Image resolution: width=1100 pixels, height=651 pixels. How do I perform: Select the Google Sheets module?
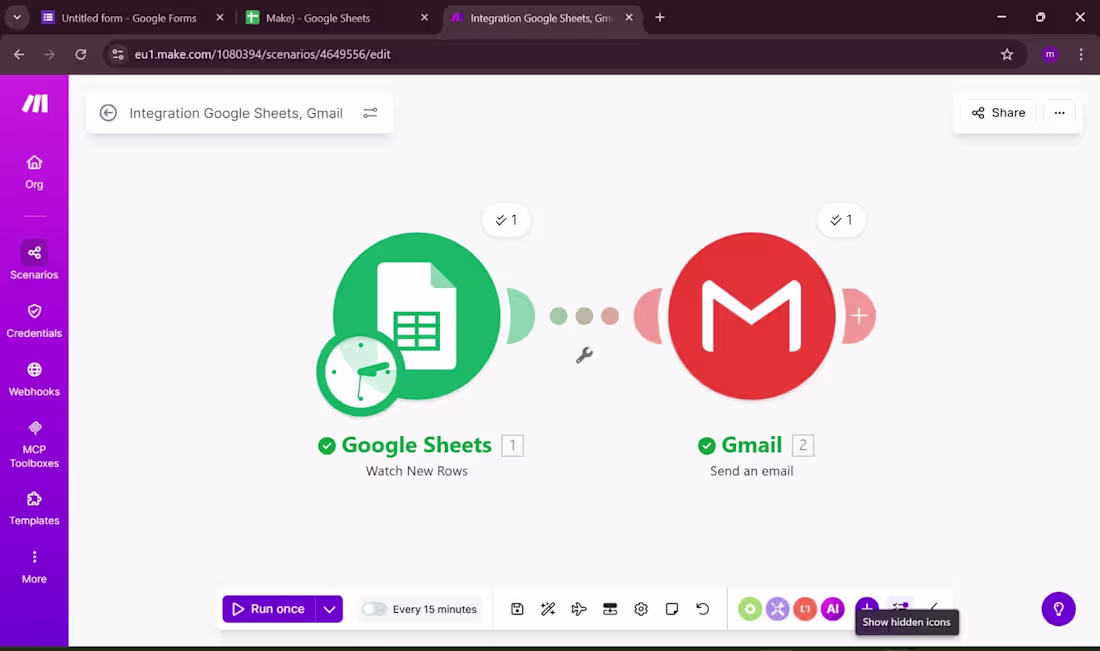417,316
